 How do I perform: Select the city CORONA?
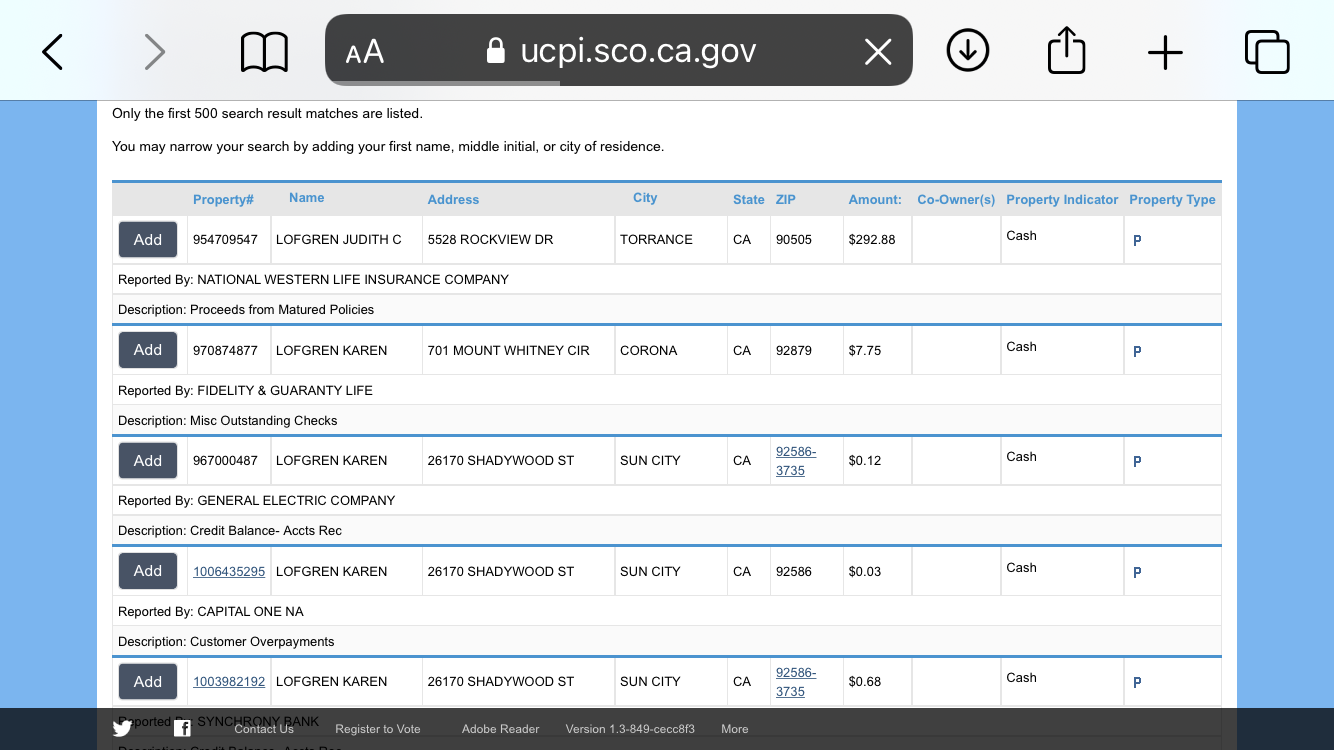tap(649, 351)
